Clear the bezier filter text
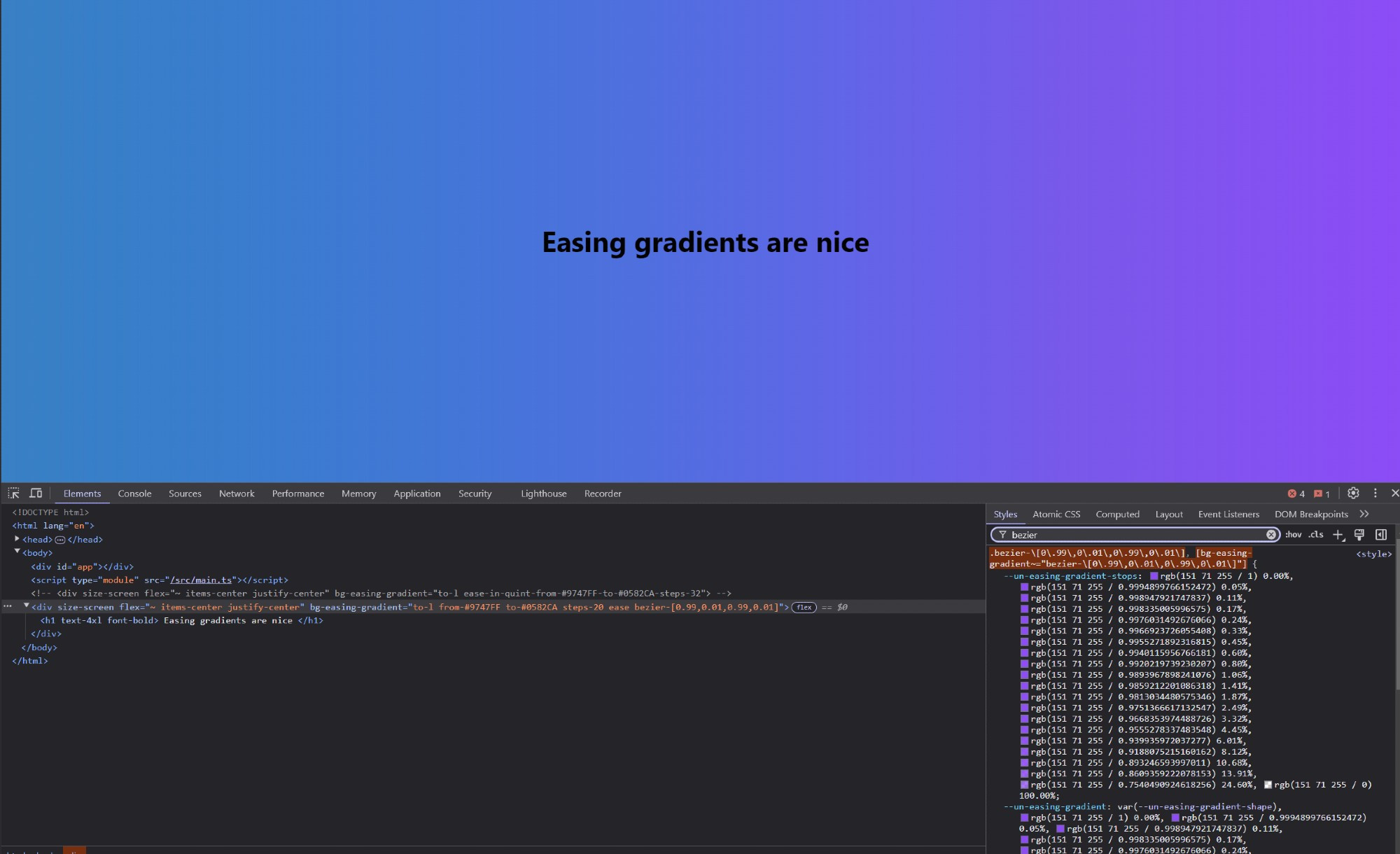The width and height of the screenshot is (1400, 854). coord(1271,535)
